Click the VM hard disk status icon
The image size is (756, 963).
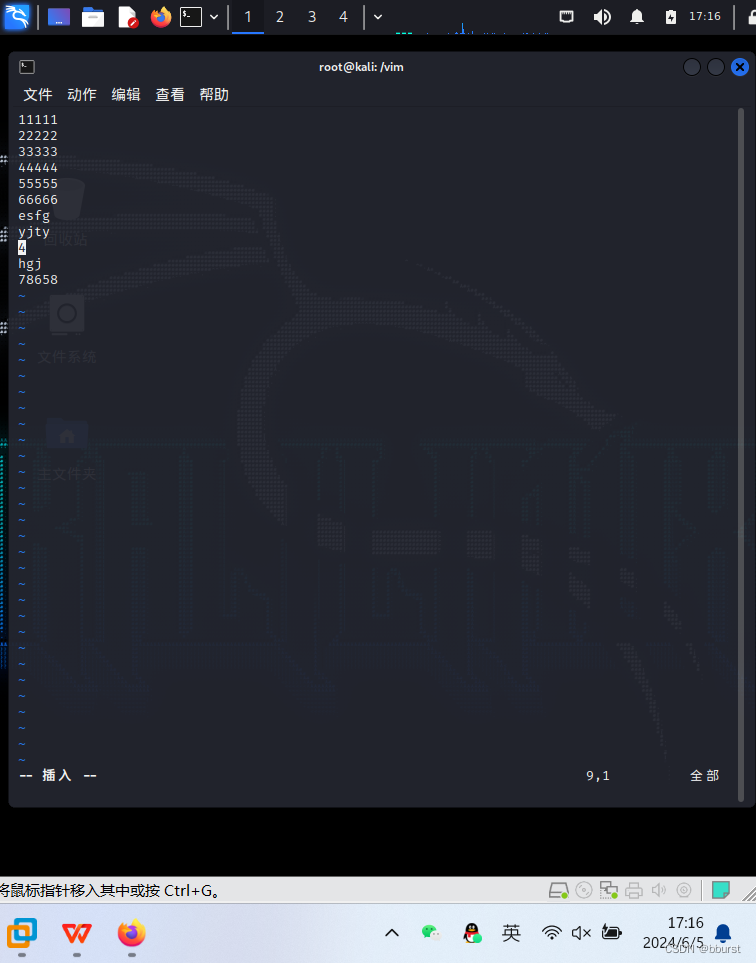coord(558,890)
